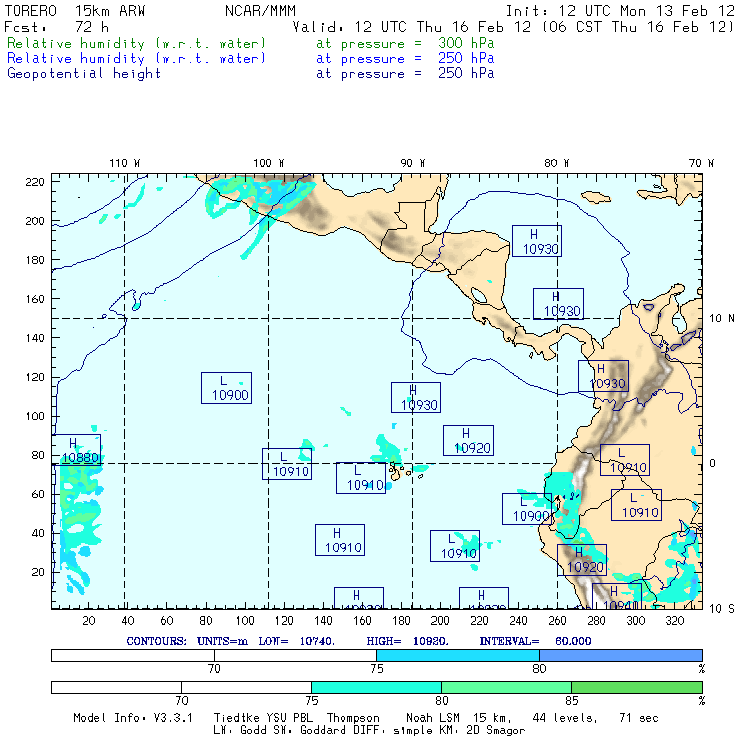Click the '70 W' longitude label
Image resolution: width=740 pixels, height=740 pixels.
(x=701, y=163)
